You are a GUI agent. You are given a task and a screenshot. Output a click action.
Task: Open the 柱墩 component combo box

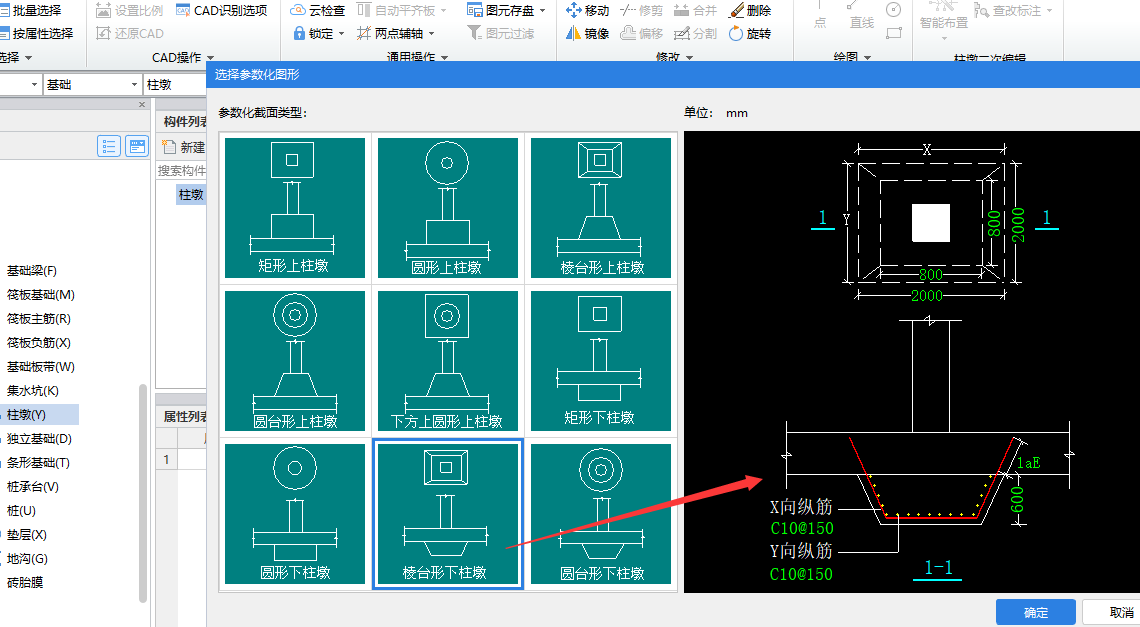click(175, 85)
